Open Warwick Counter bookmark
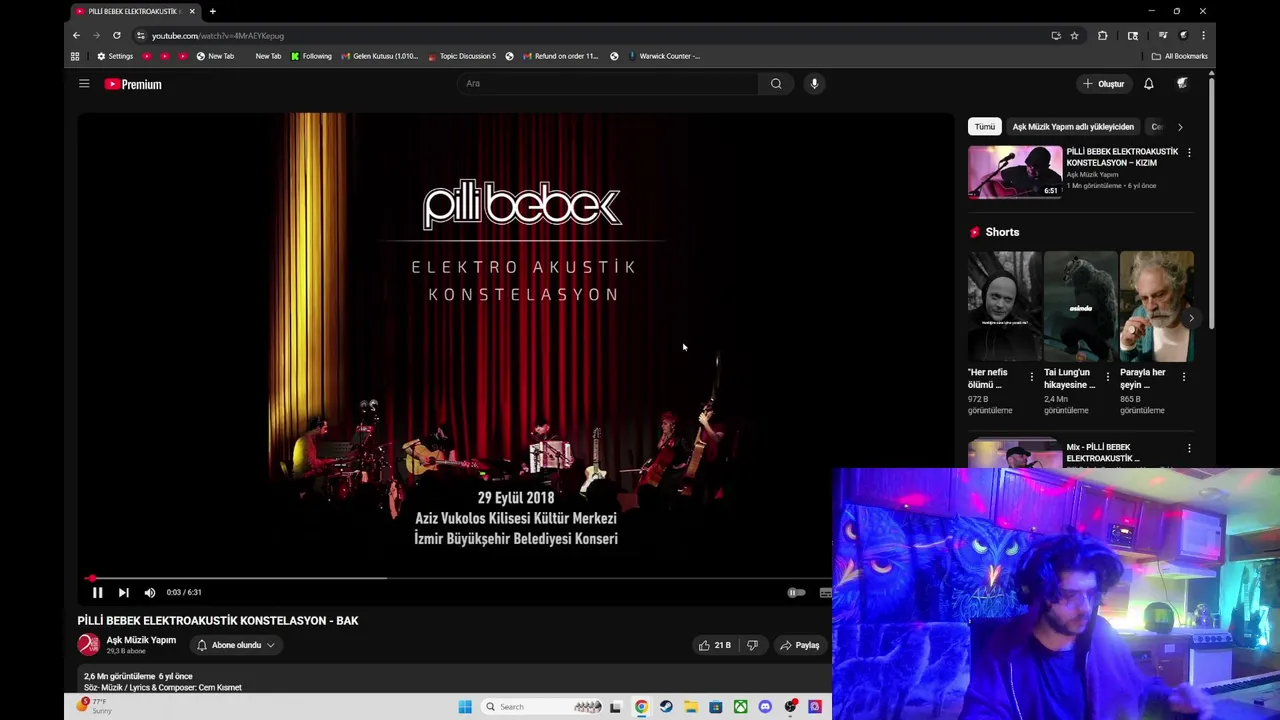Viewport: 1280px width, 720px height. (x=664, y=56)
